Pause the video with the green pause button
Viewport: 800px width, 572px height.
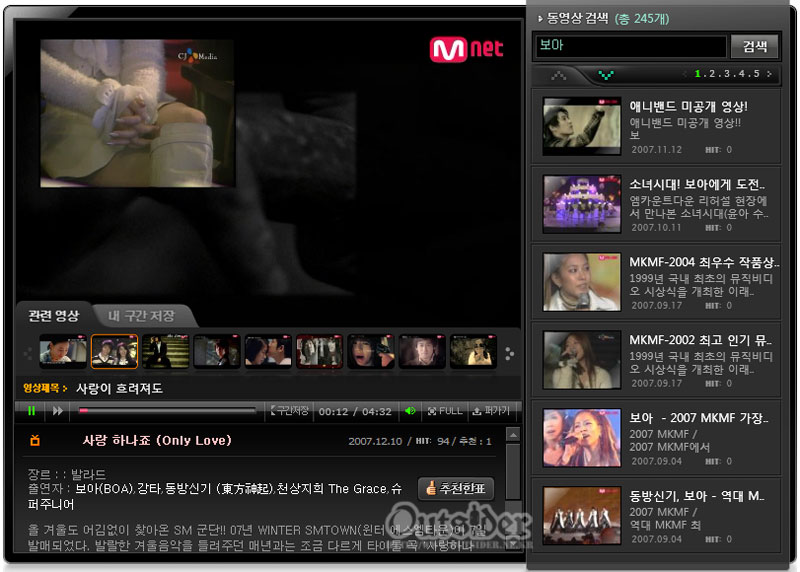tap(32, 411)
